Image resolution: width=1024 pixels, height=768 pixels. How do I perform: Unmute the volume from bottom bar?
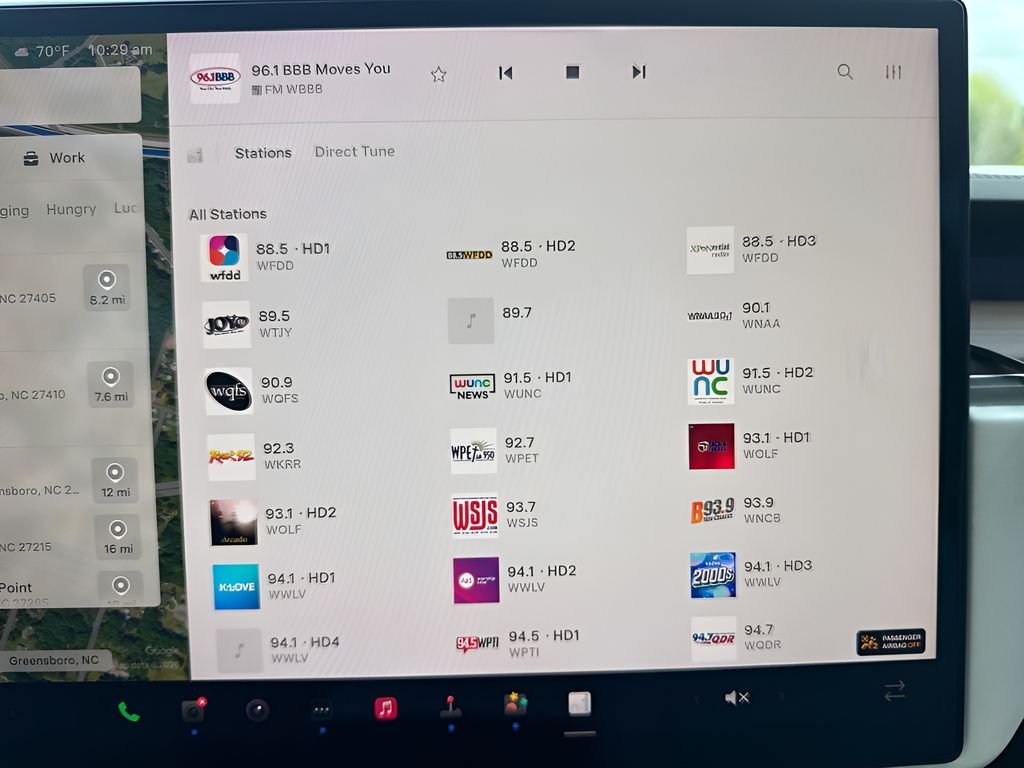point(737,697)
